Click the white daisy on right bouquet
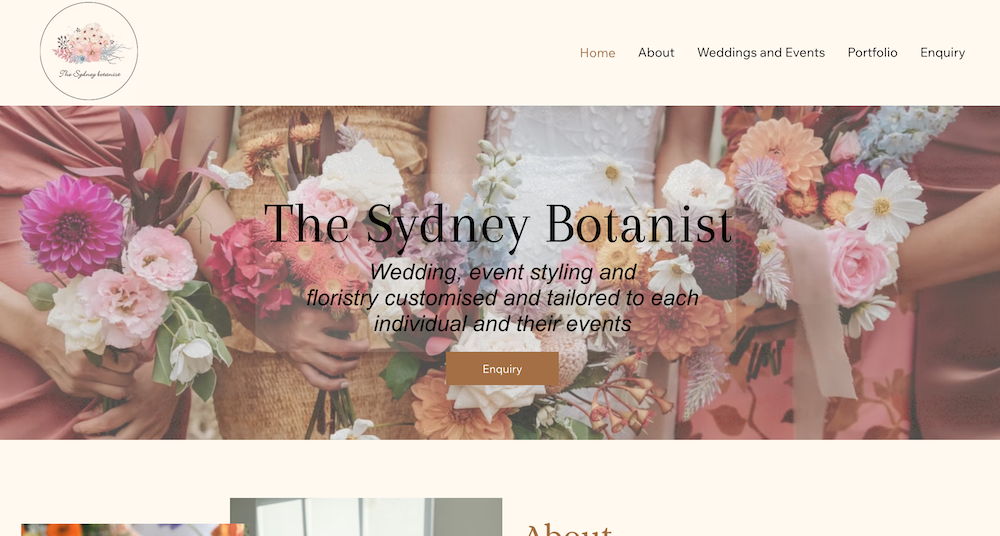 pos(885,205)
